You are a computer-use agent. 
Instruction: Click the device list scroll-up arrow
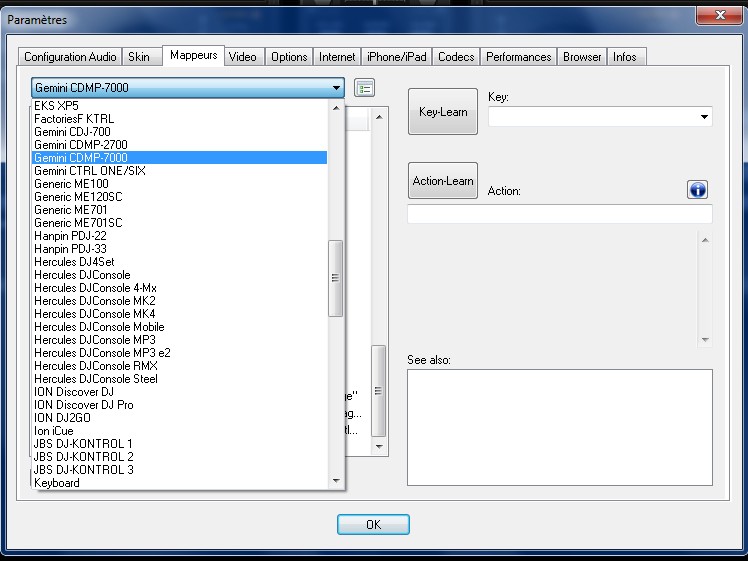(336, 108)
